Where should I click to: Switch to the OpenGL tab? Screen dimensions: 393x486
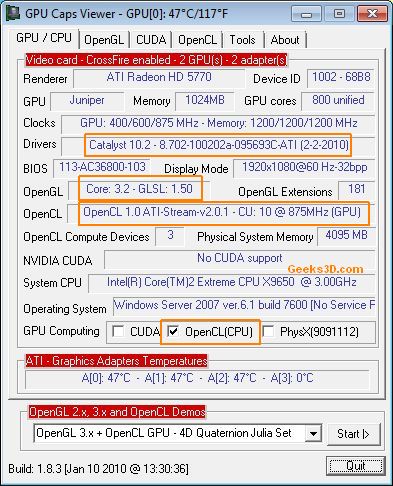(104, 40)
